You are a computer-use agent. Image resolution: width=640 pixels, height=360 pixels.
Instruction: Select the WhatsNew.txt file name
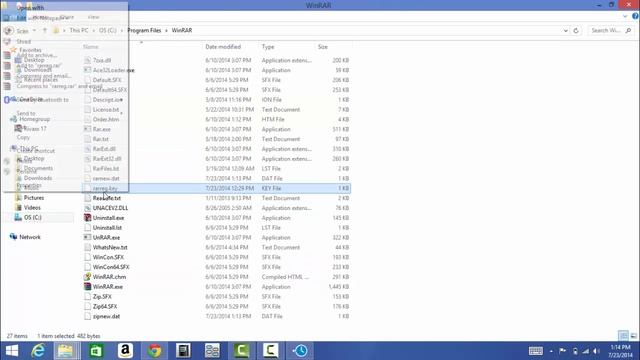point(110,247)
